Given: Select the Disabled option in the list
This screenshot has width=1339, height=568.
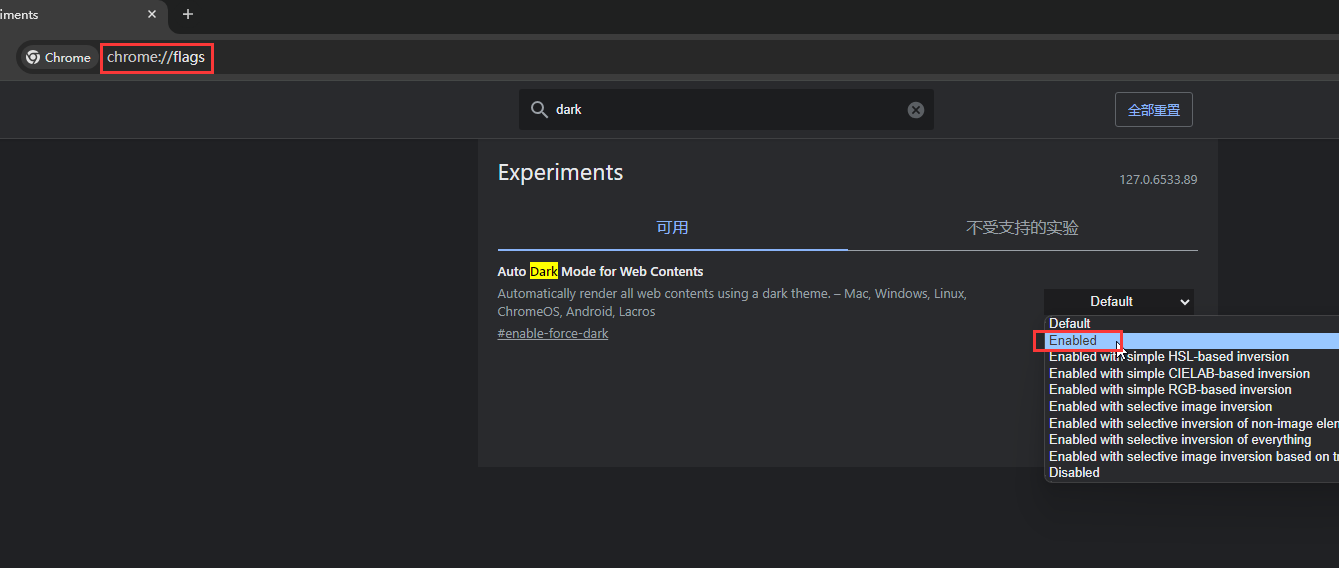Looking at the screenshot, I should click(x=1074, y=473).
